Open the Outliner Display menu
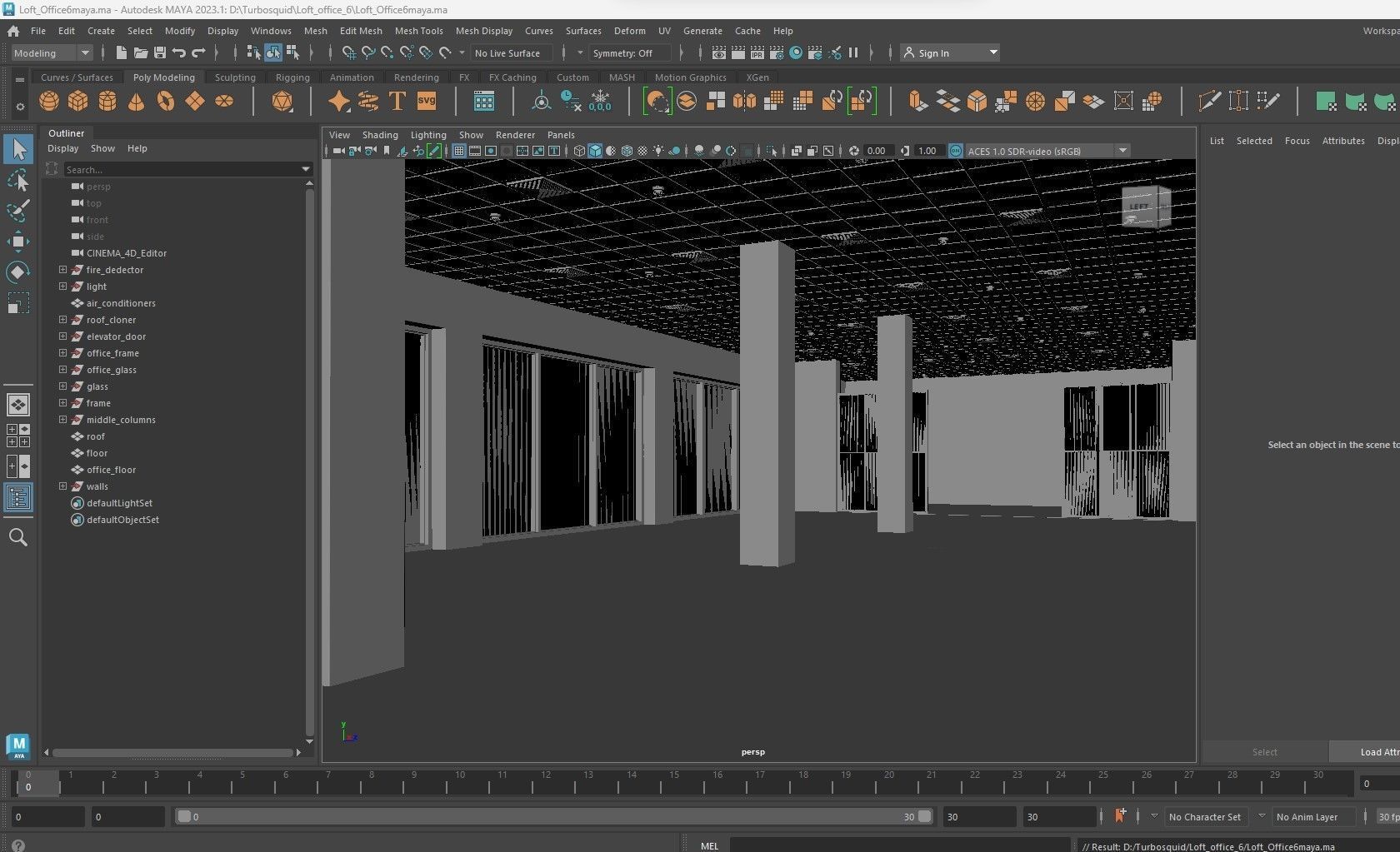 tap(62, 148)
